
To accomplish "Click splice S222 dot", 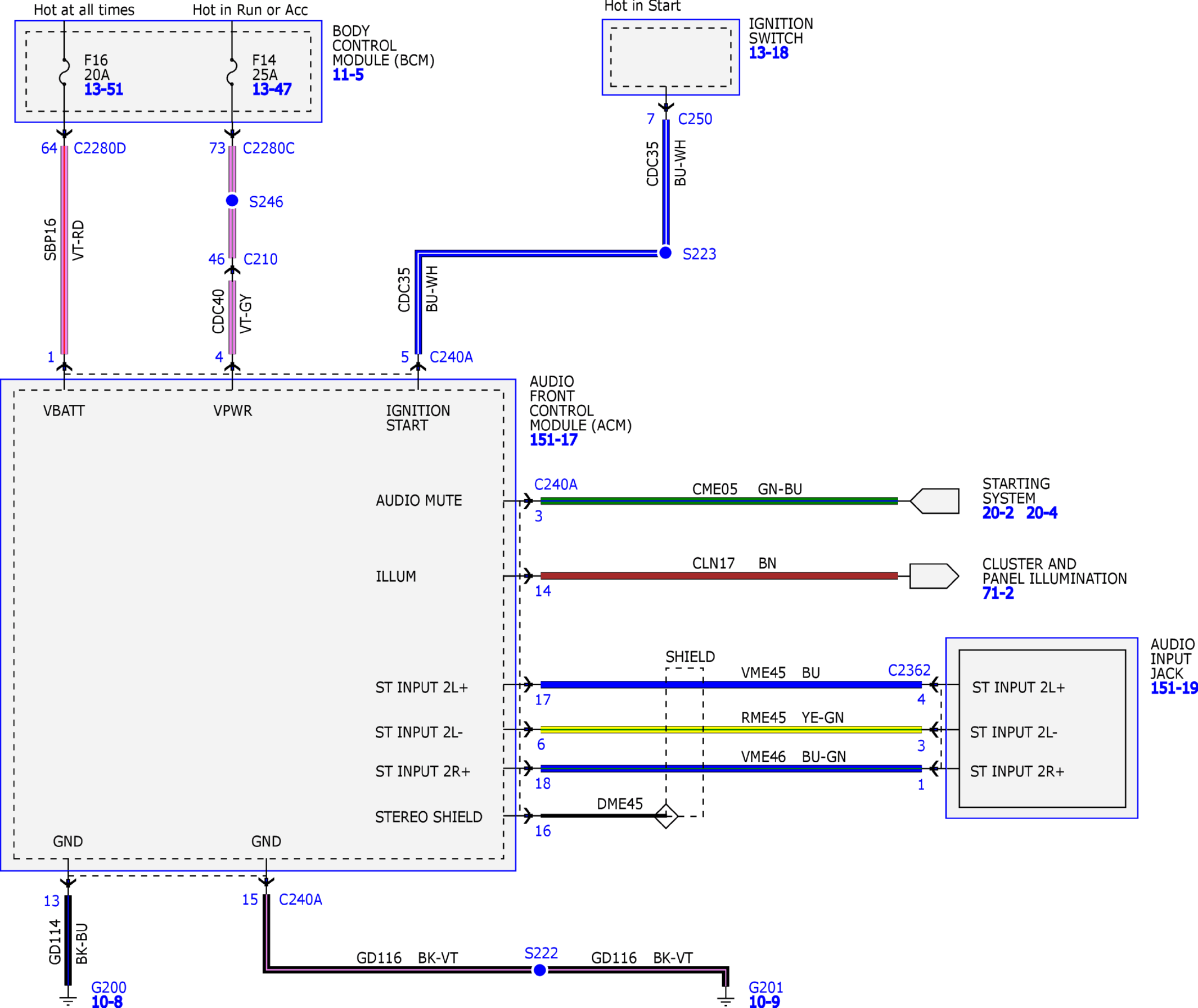I will (539, 970).
